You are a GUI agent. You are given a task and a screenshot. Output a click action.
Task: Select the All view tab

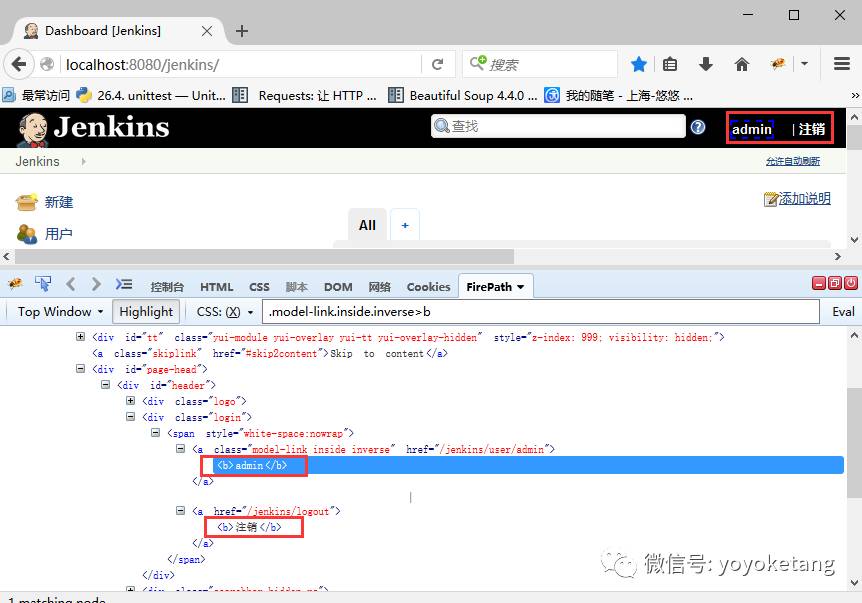point(367,225)
